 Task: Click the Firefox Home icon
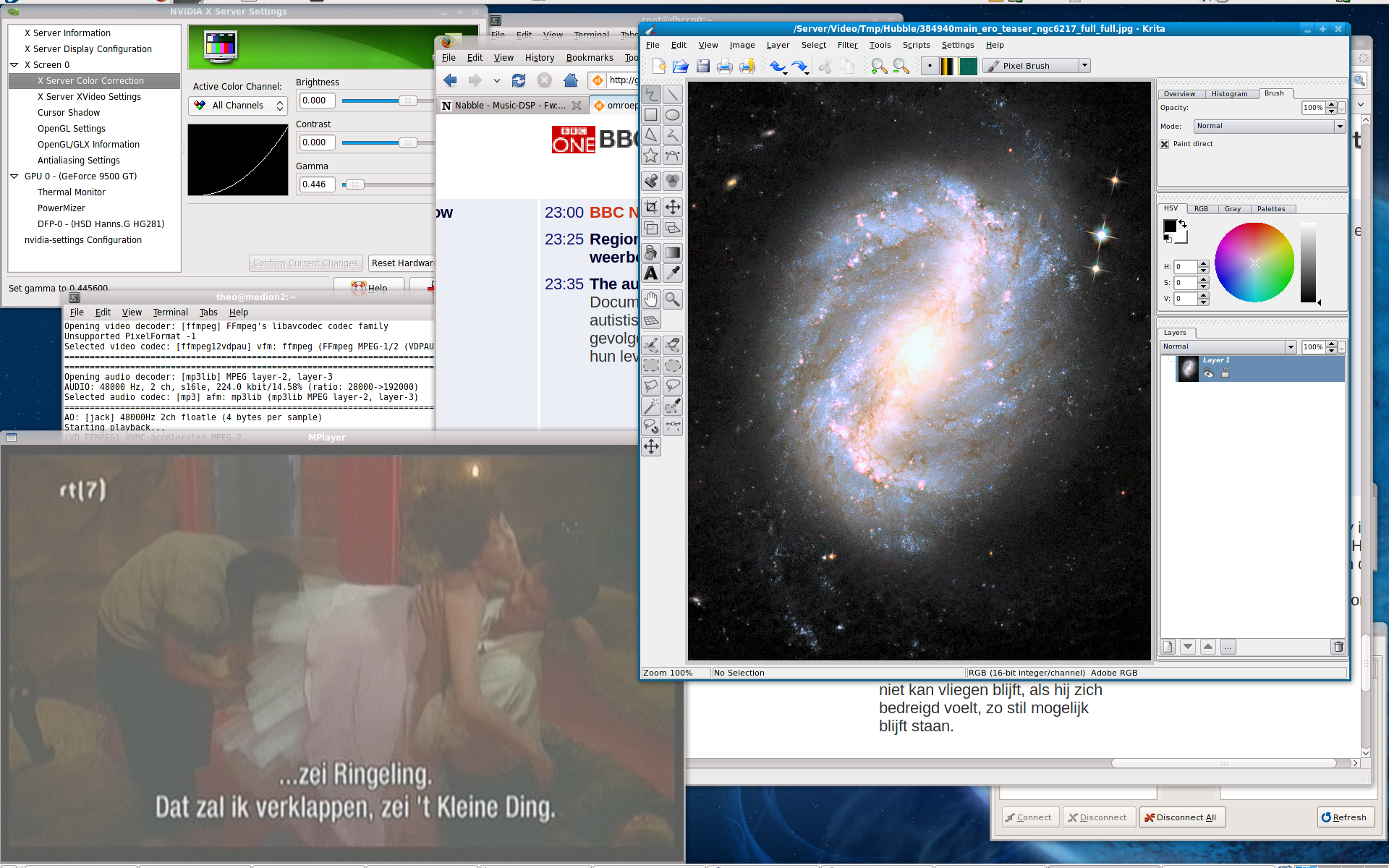click(571, 80)
